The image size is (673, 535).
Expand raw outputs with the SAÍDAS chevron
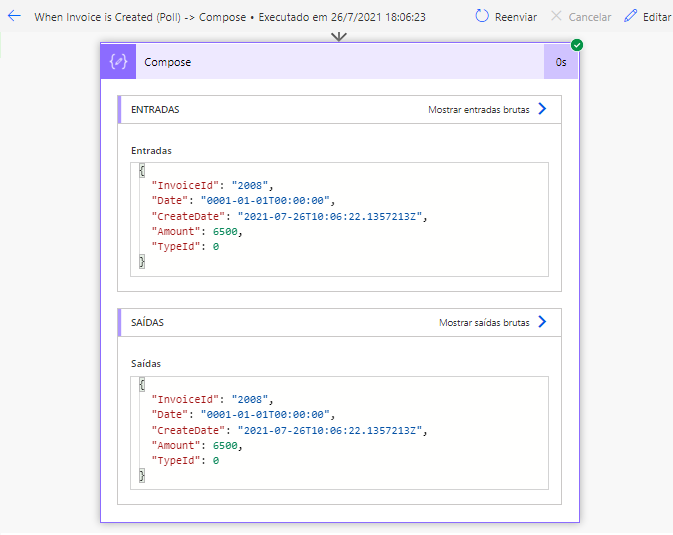pyautogui.click(x=543, y=322)
